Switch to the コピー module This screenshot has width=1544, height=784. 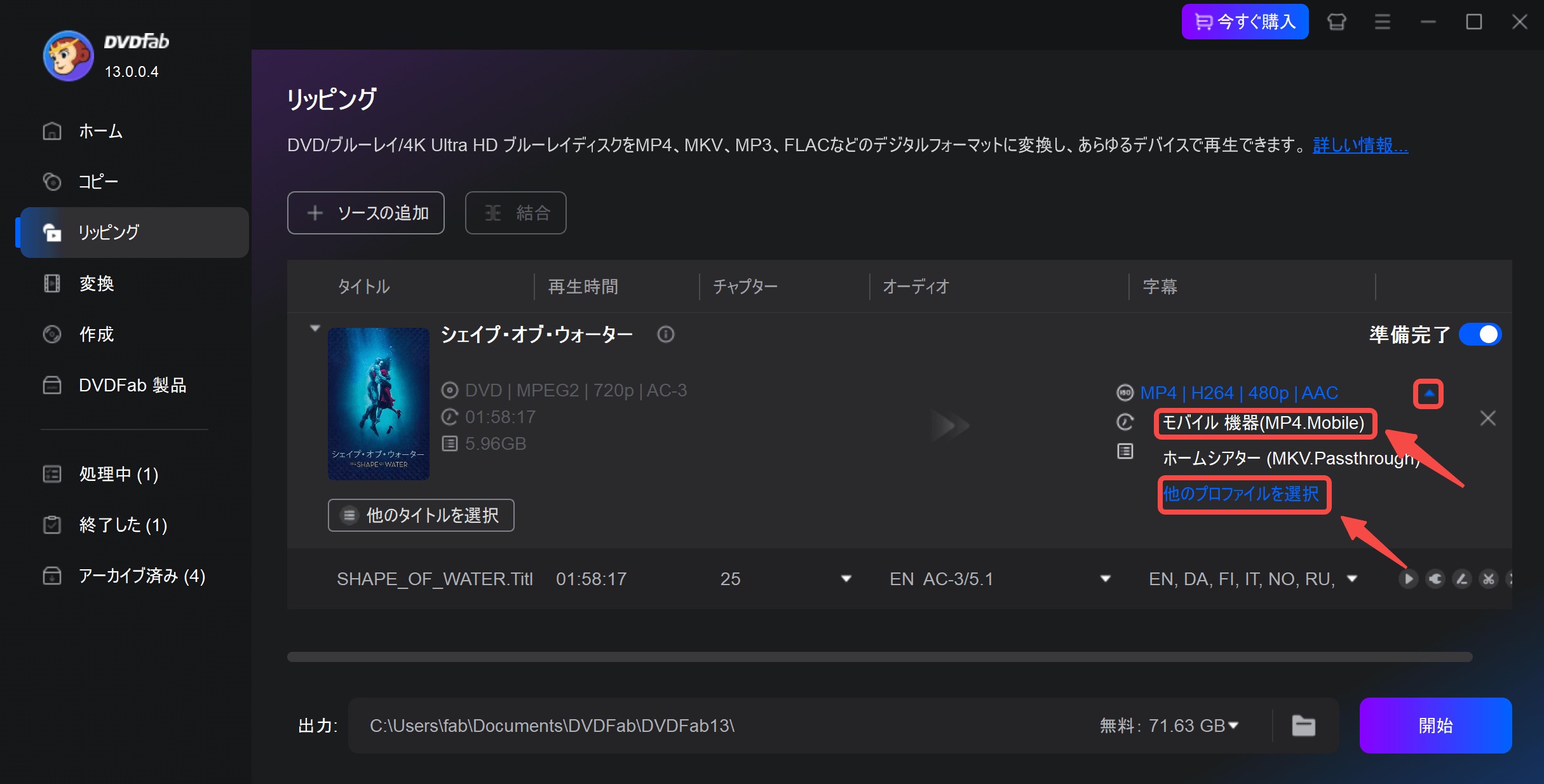(133, 182)
